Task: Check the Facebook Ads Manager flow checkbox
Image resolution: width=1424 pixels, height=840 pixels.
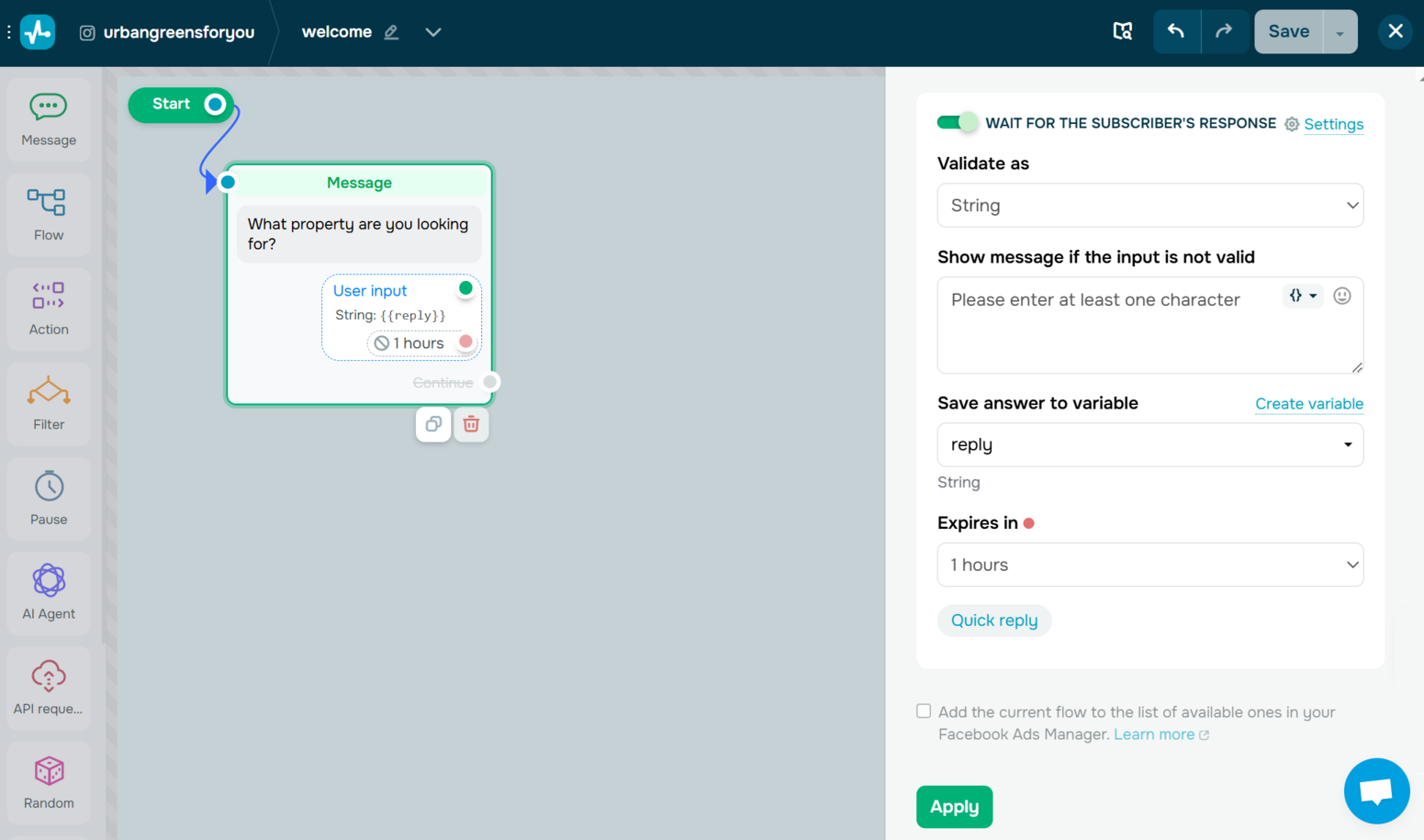Action: click(x=923, y=711)
